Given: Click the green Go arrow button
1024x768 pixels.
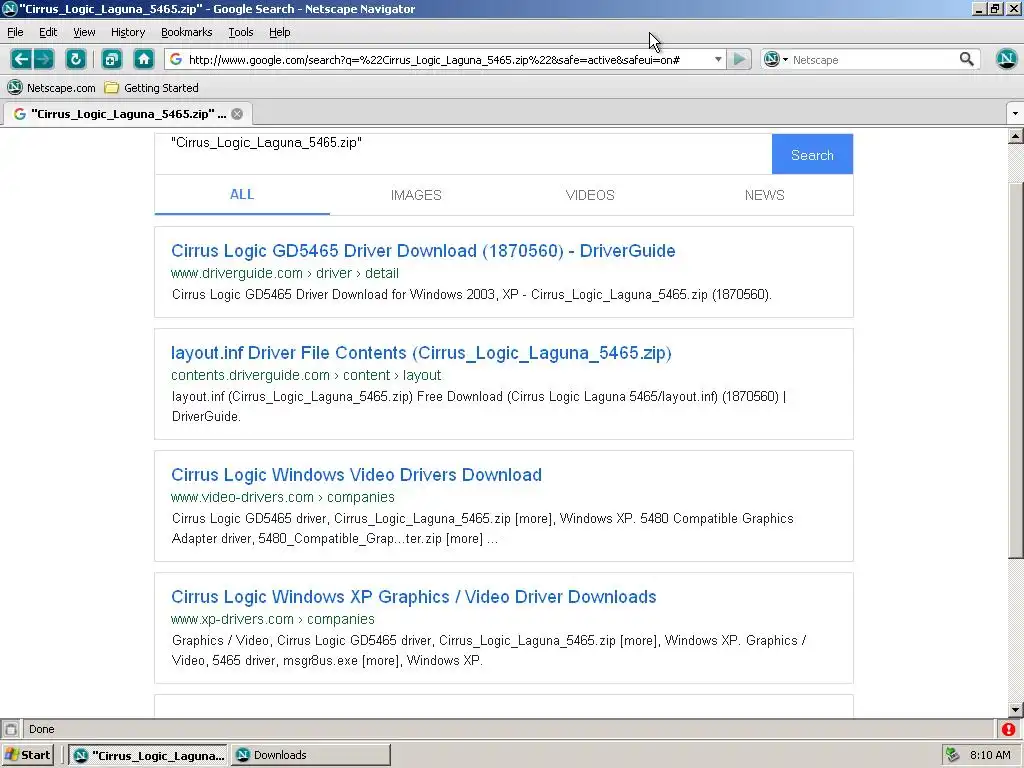Looking at the screenshot, I should coord(739,59).
